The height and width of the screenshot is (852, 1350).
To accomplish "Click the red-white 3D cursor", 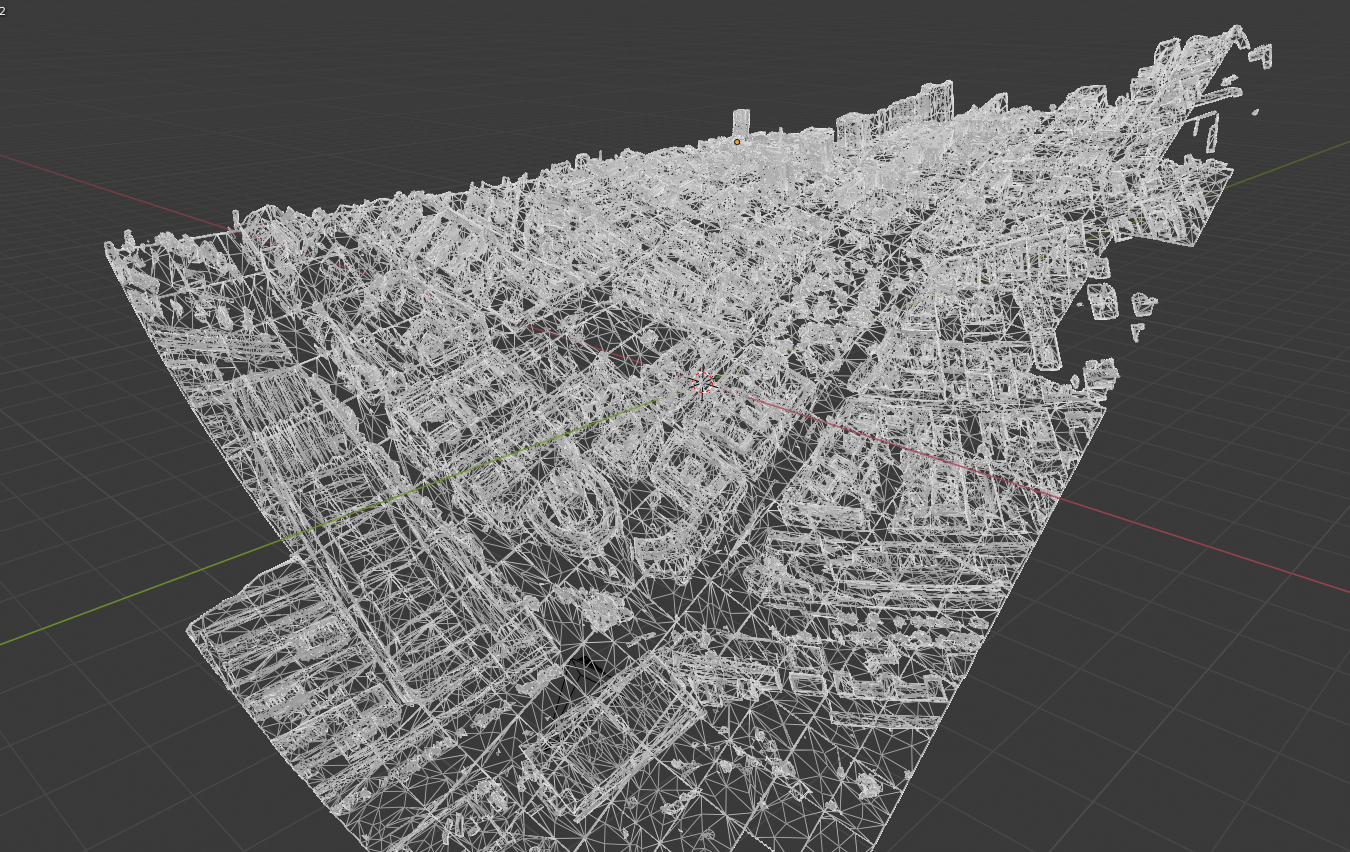I will tap(702, 382).
